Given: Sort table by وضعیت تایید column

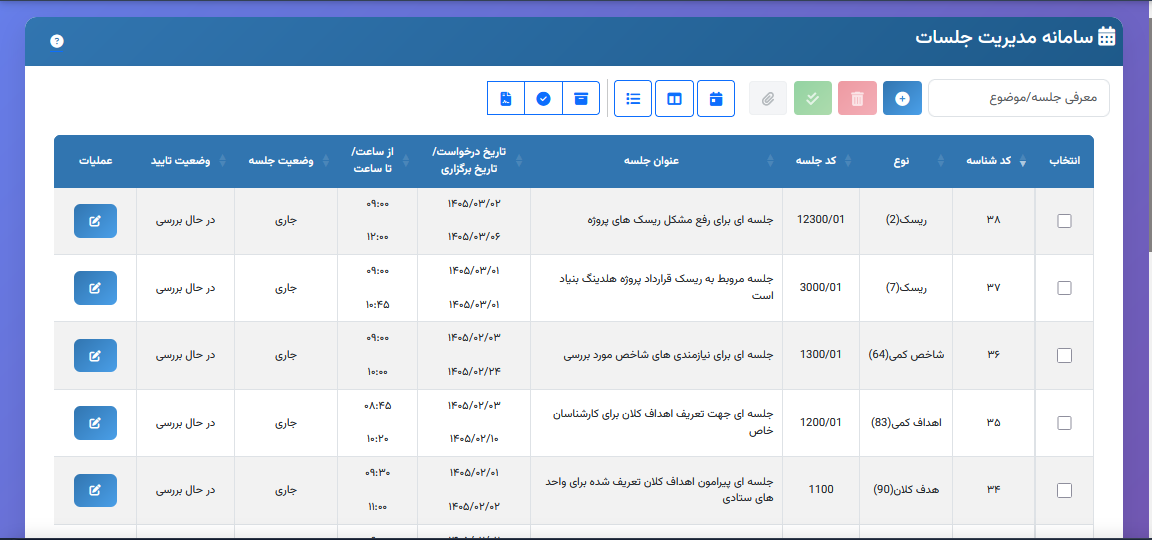Looking at the screenshot, I should click(x=186, y=161).
